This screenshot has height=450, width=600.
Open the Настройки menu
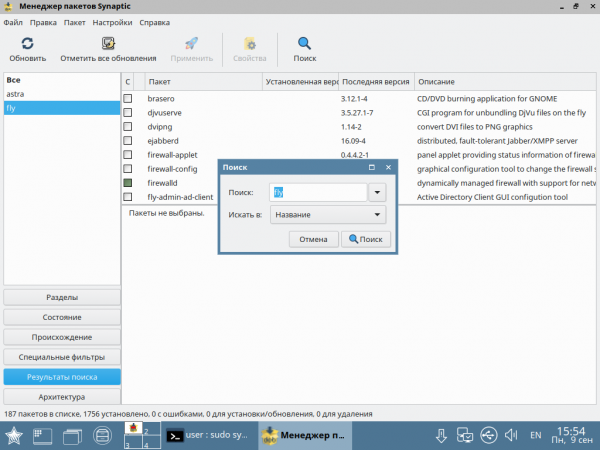[x=111, y=21]
